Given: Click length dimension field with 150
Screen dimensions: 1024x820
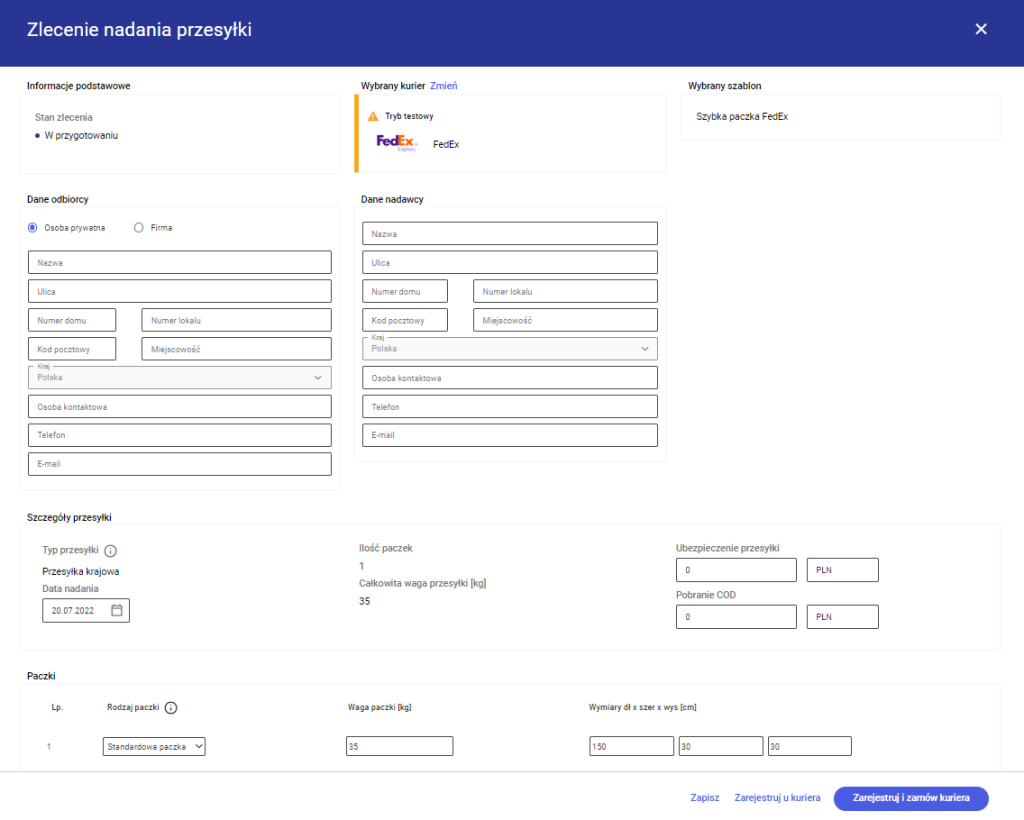Looking at the screenshot, I should tap(631, 746).
